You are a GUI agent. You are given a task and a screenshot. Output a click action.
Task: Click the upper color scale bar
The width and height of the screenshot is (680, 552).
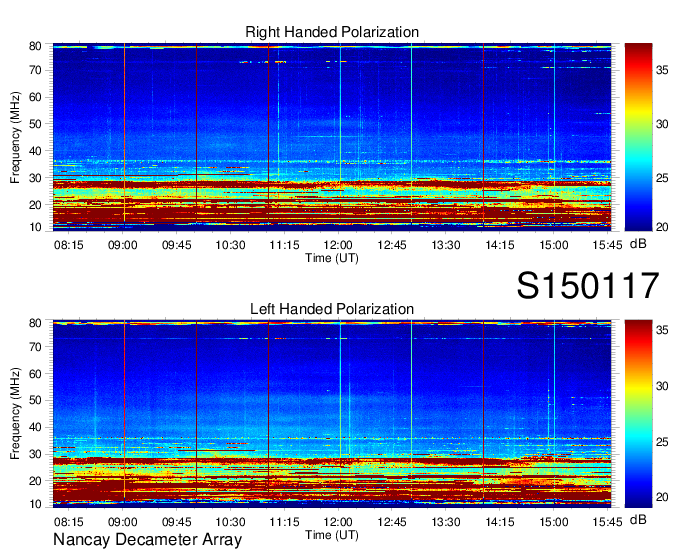pyautogui.click(x=638, y=137)
